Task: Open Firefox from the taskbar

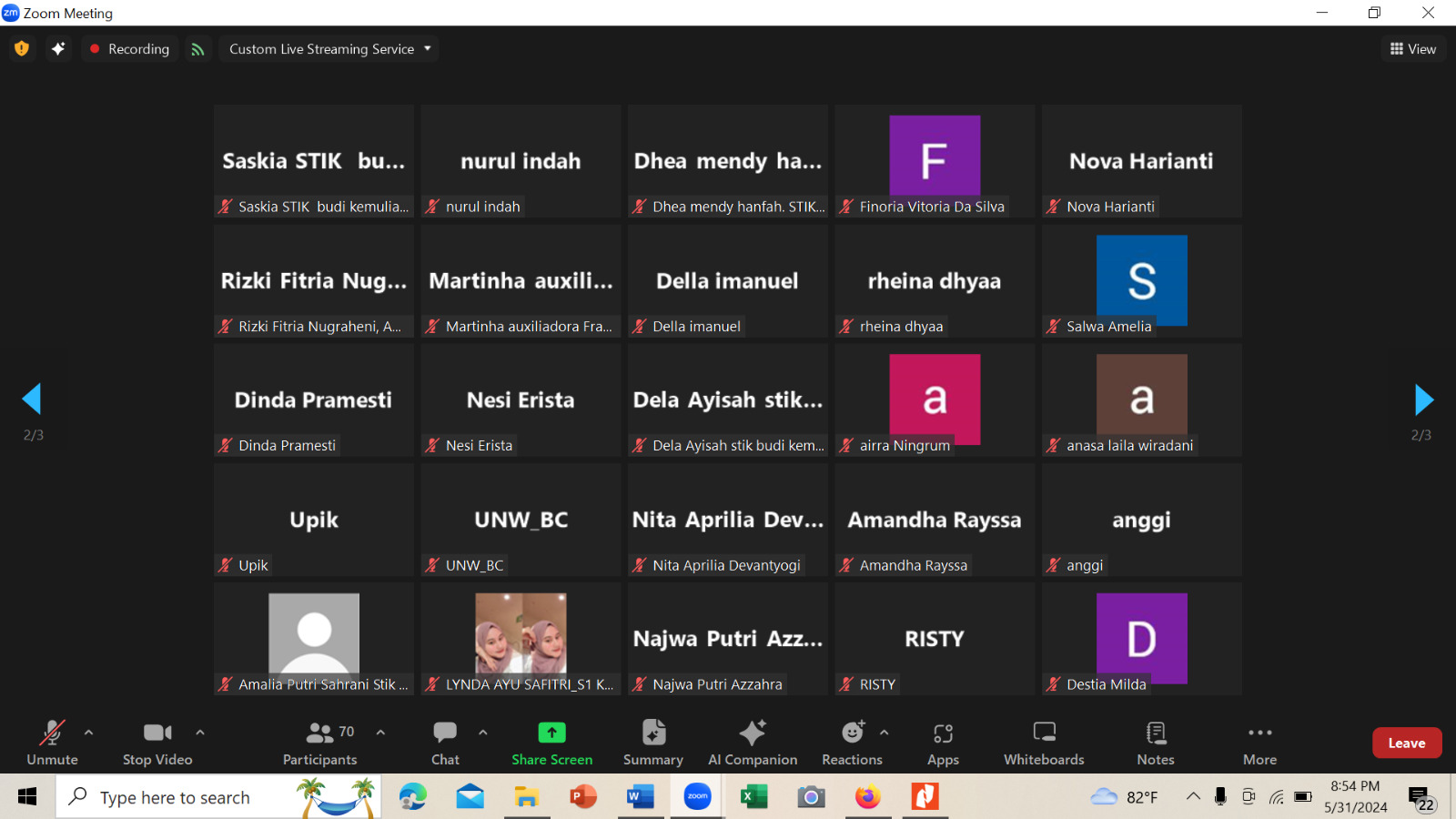Action: point(868,797)
